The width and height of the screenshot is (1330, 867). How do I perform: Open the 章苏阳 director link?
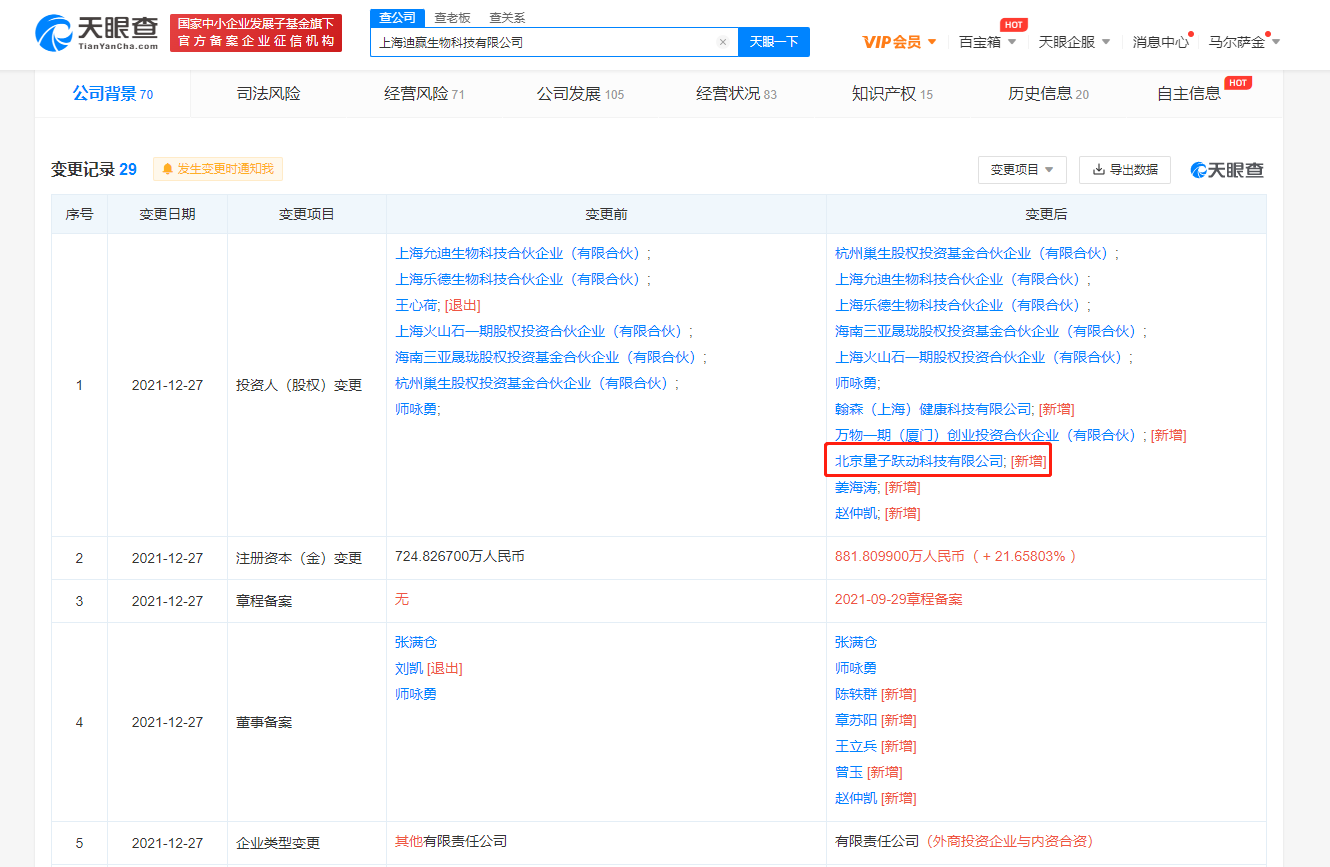(x=856, y=720)
